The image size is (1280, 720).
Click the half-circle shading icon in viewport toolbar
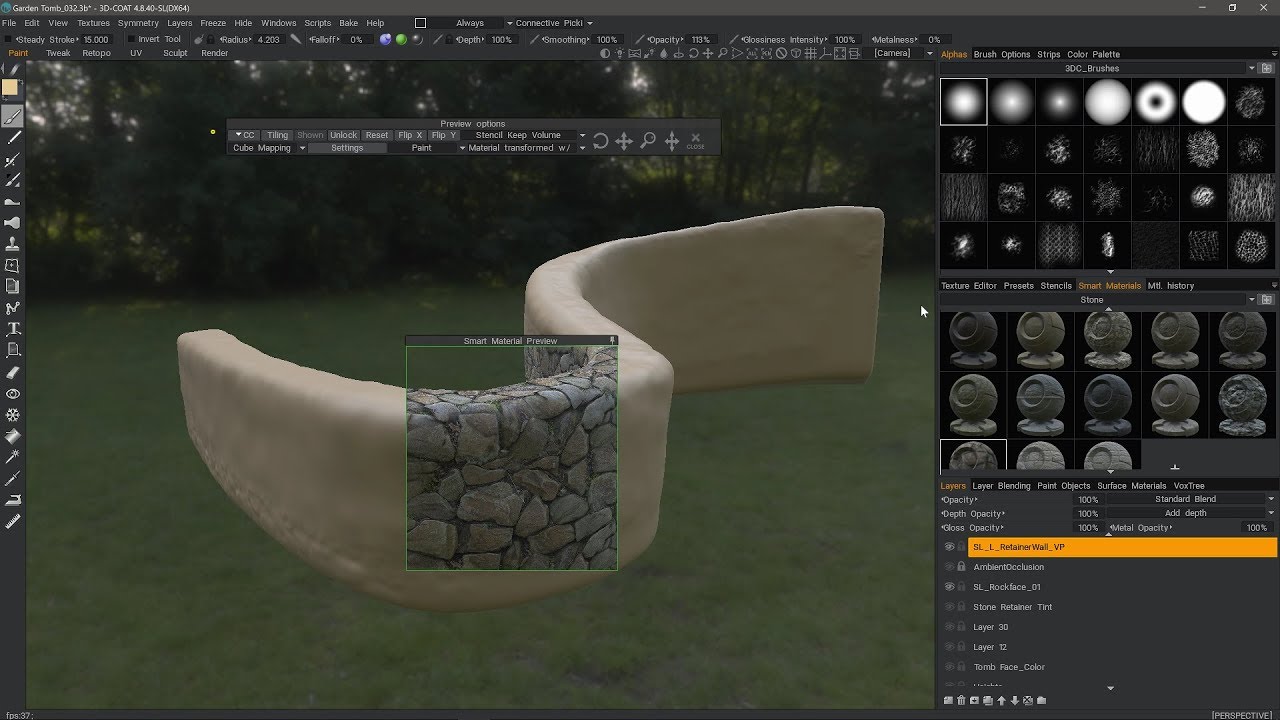[x=606, y=53]
